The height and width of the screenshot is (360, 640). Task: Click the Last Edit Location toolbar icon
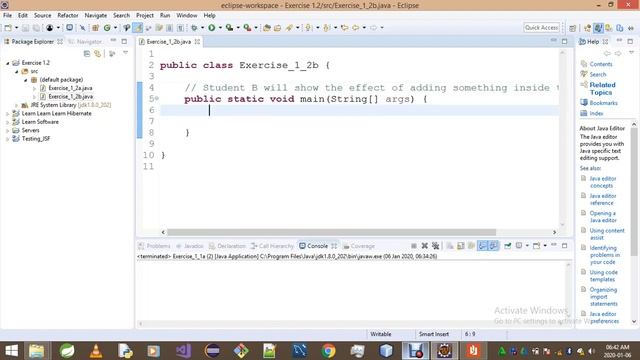tap(344, 28)
